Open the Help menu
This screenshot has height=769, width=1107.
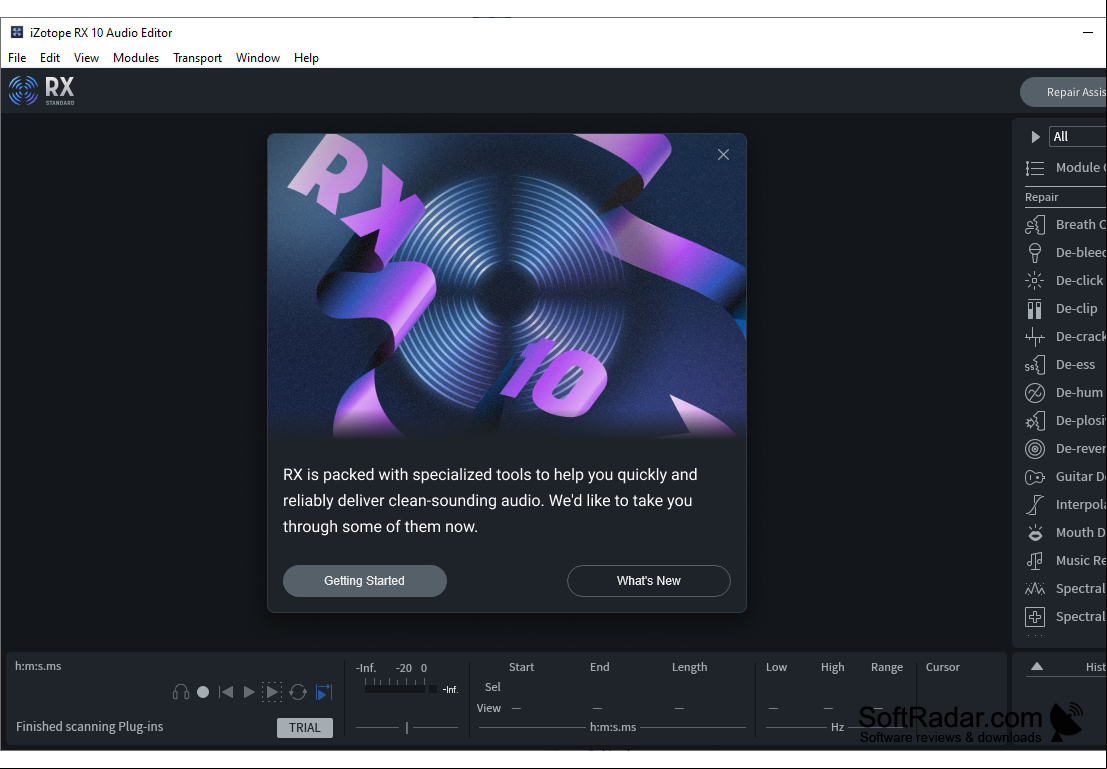(x=306, y=58)
